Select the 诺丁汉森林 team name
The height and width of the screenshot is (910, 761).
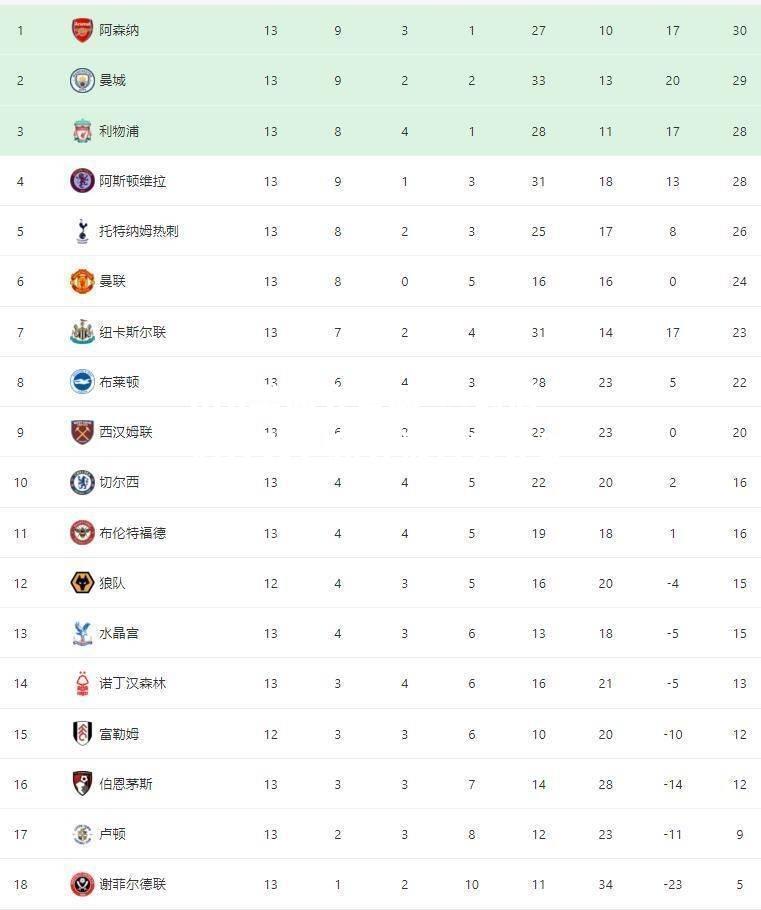click(132, 683)
